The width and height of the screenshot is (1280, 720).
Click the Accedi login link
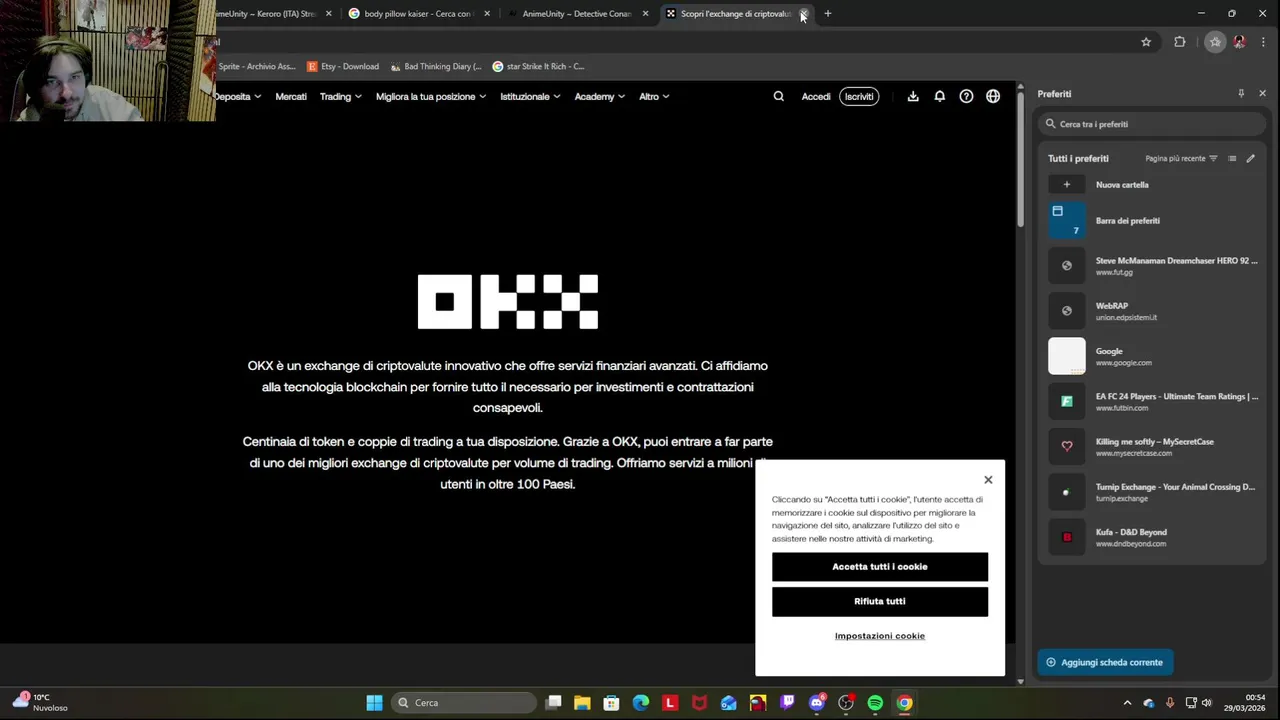(x=816, y=97)
